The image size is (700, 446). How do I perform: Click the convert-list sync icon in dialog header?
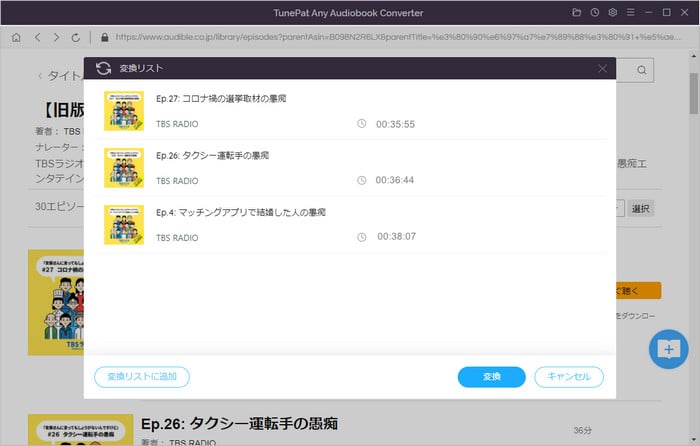click(x=103, y=68)
